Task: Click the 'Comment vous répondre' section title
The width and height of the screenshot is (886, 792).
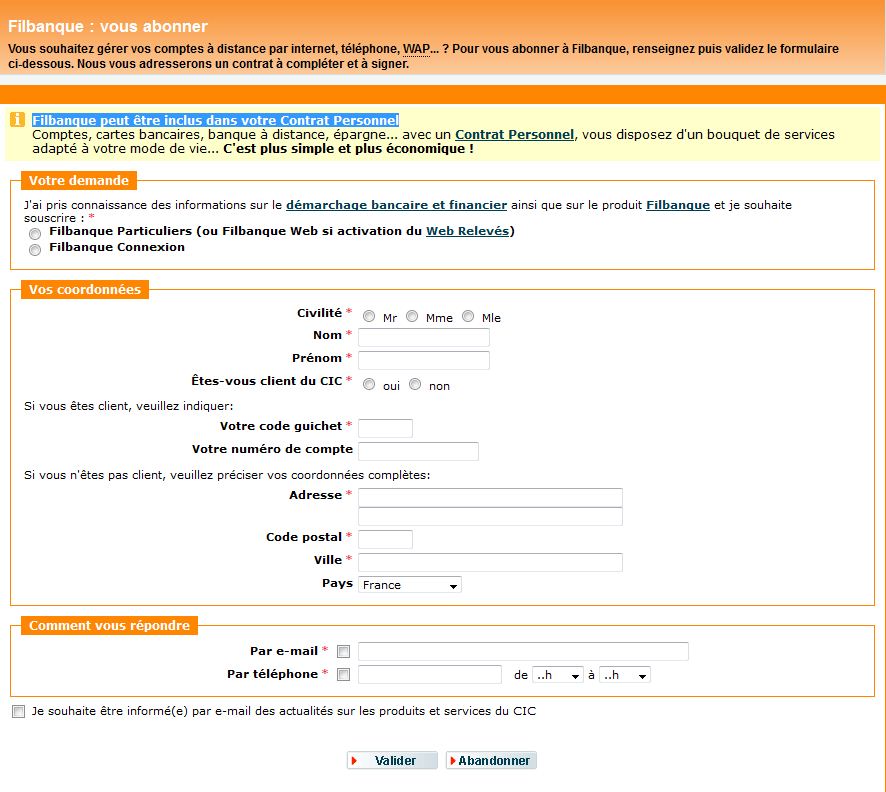Action: 109,625
